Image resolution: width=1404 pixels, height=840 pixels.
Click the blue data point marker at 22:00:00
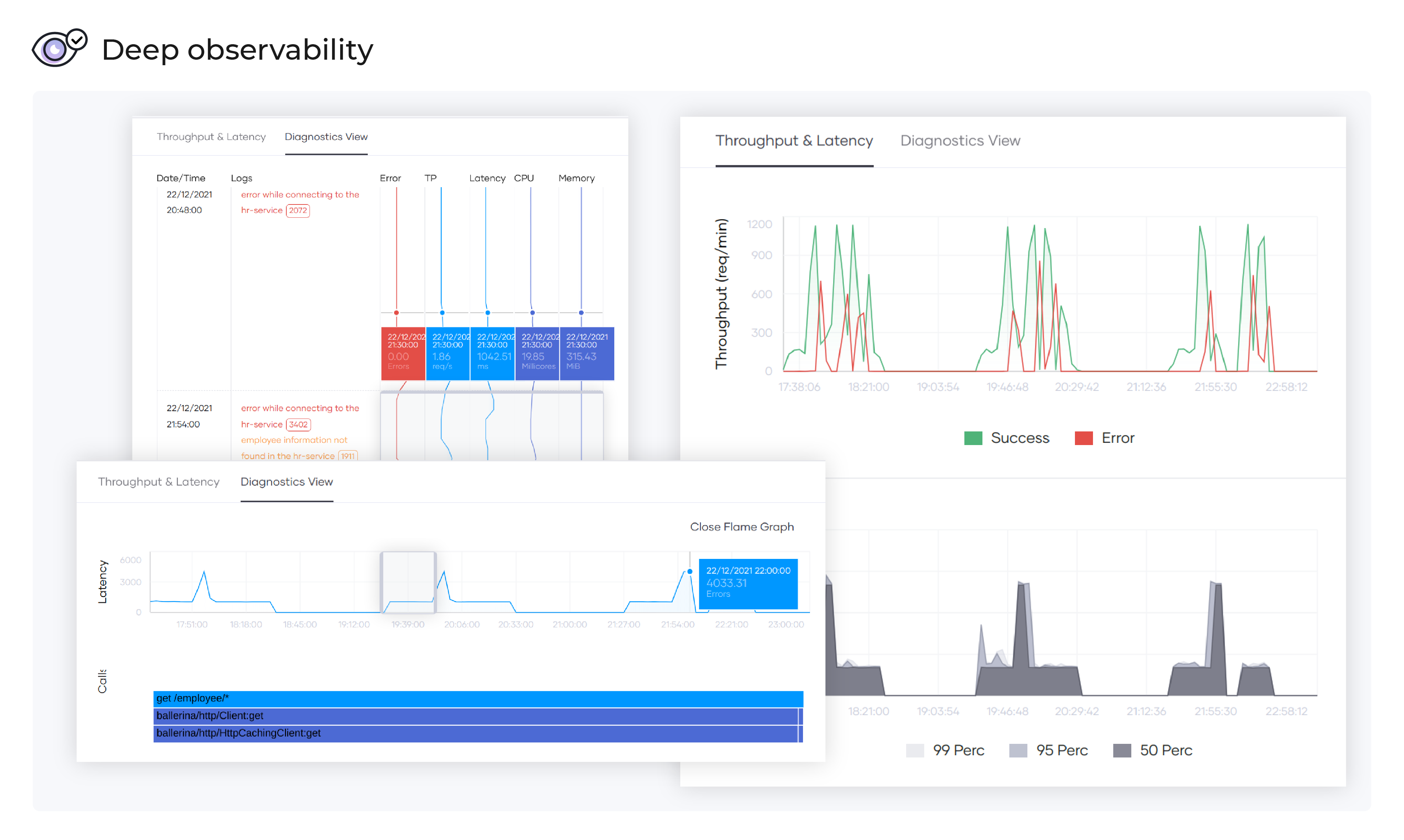(689, 572)
